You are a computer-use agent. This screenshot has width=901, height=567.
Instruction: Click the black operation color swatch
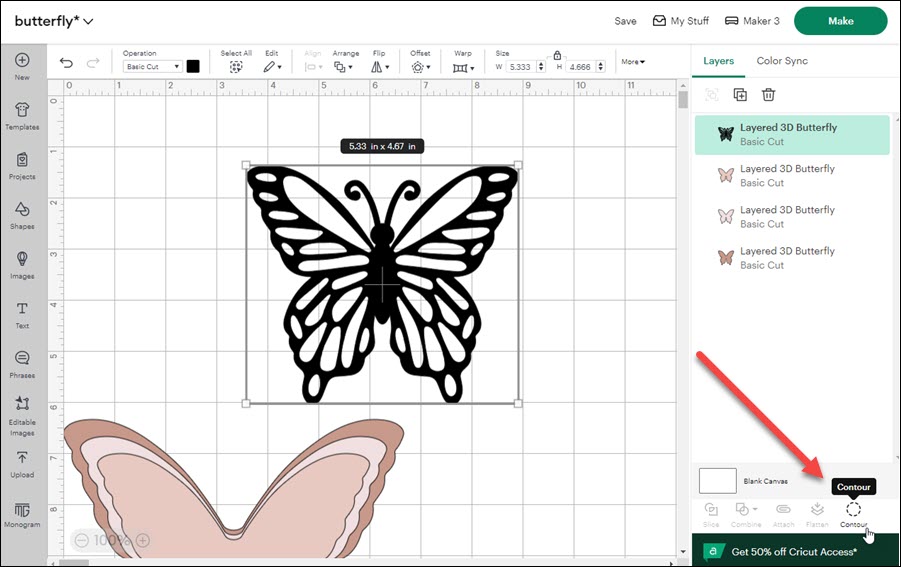pyautogui.click(x=193, y=67)
